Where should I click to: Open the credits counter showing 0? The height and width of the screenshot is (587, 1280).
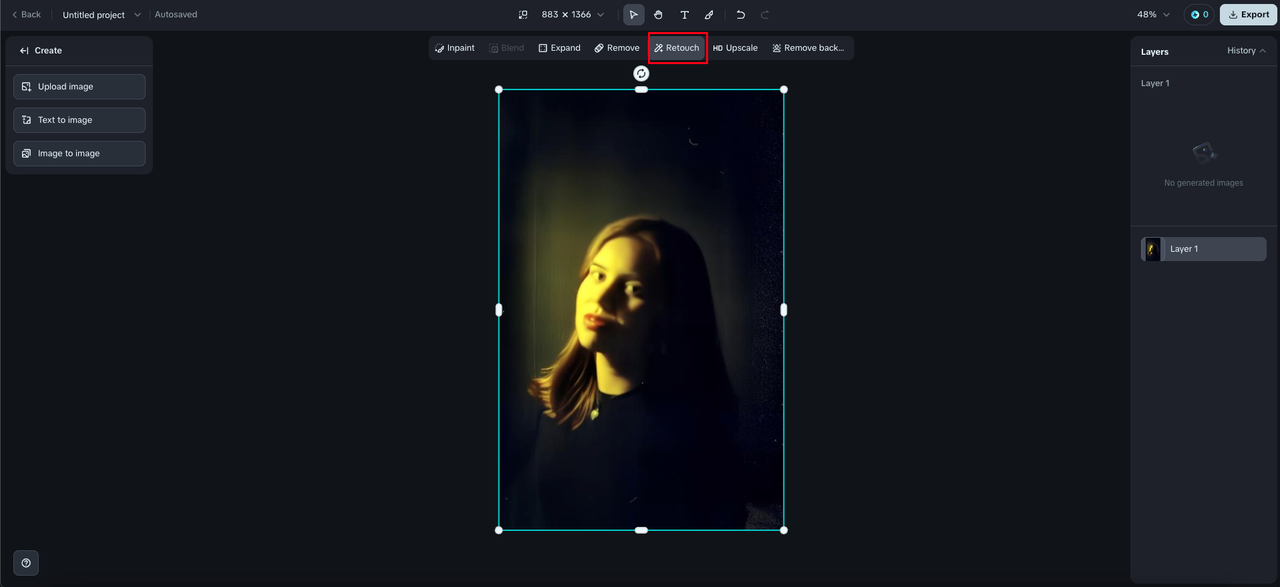coord(1199,15)
